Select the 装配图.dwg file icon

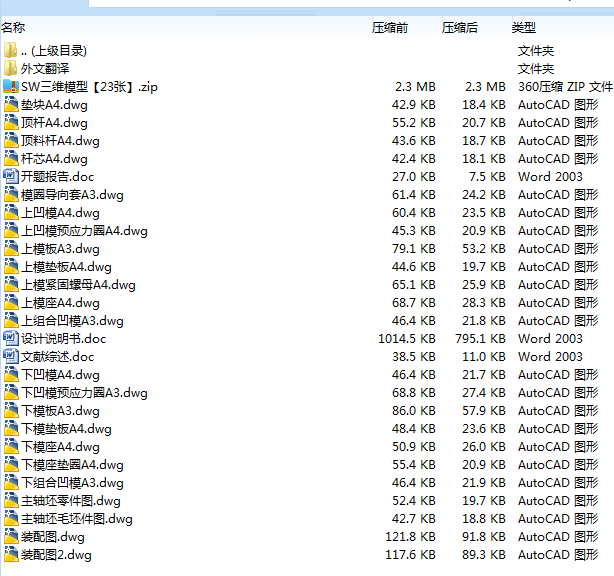click(11, 536)
